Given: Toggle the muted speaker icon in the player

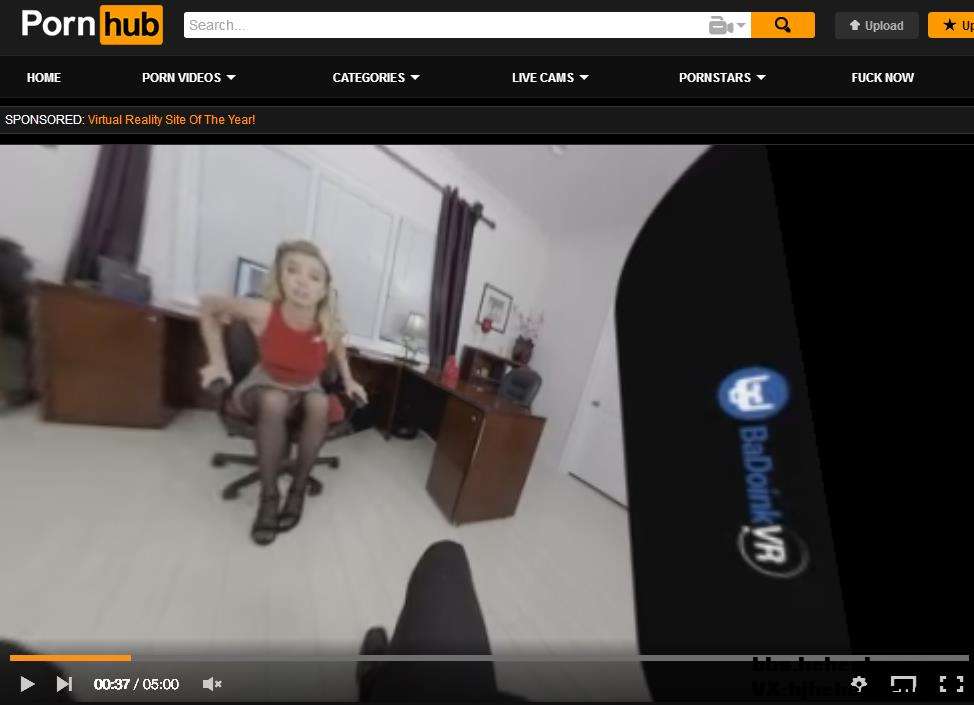Looking at the screenshot, I should [x=211, y=684].
